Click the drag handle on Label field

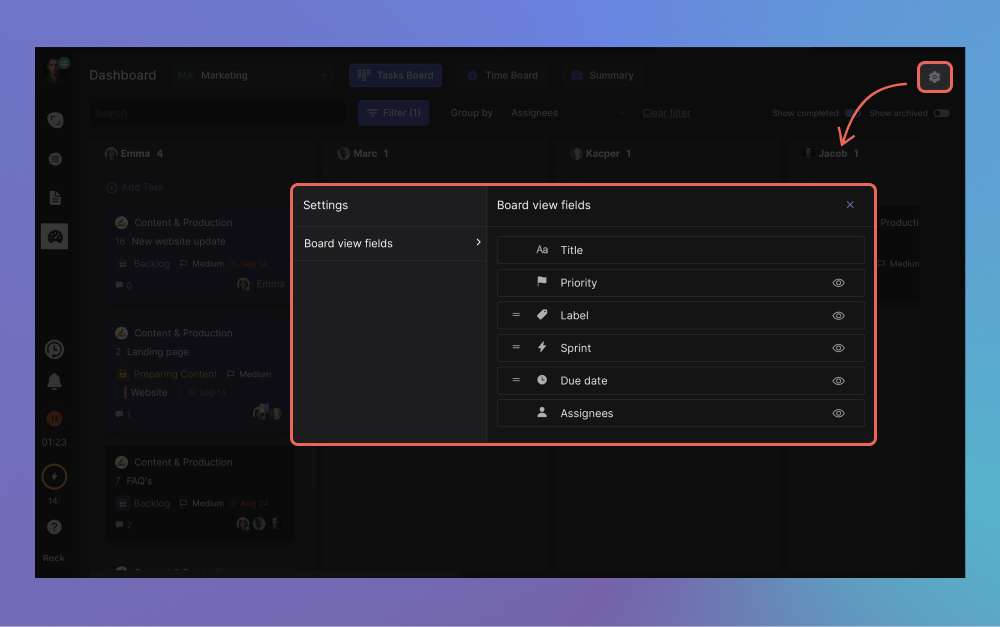pyautogui.click(x=516, y=315)
